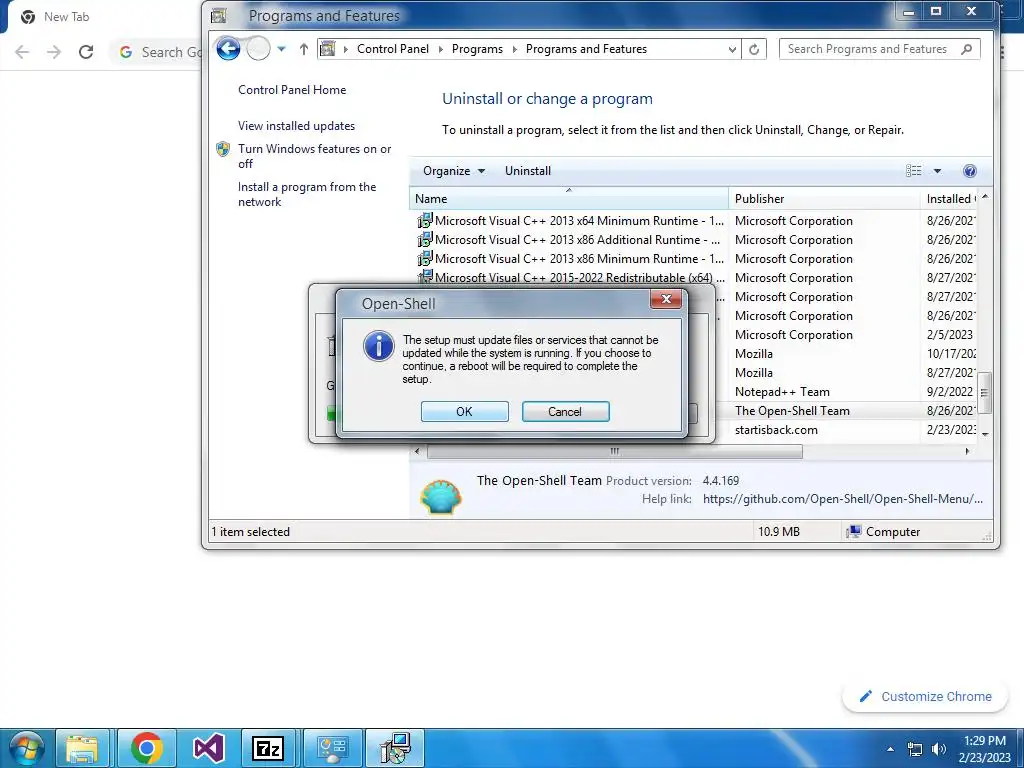Select Programs and Features breadcrumb

coord(586,49)
